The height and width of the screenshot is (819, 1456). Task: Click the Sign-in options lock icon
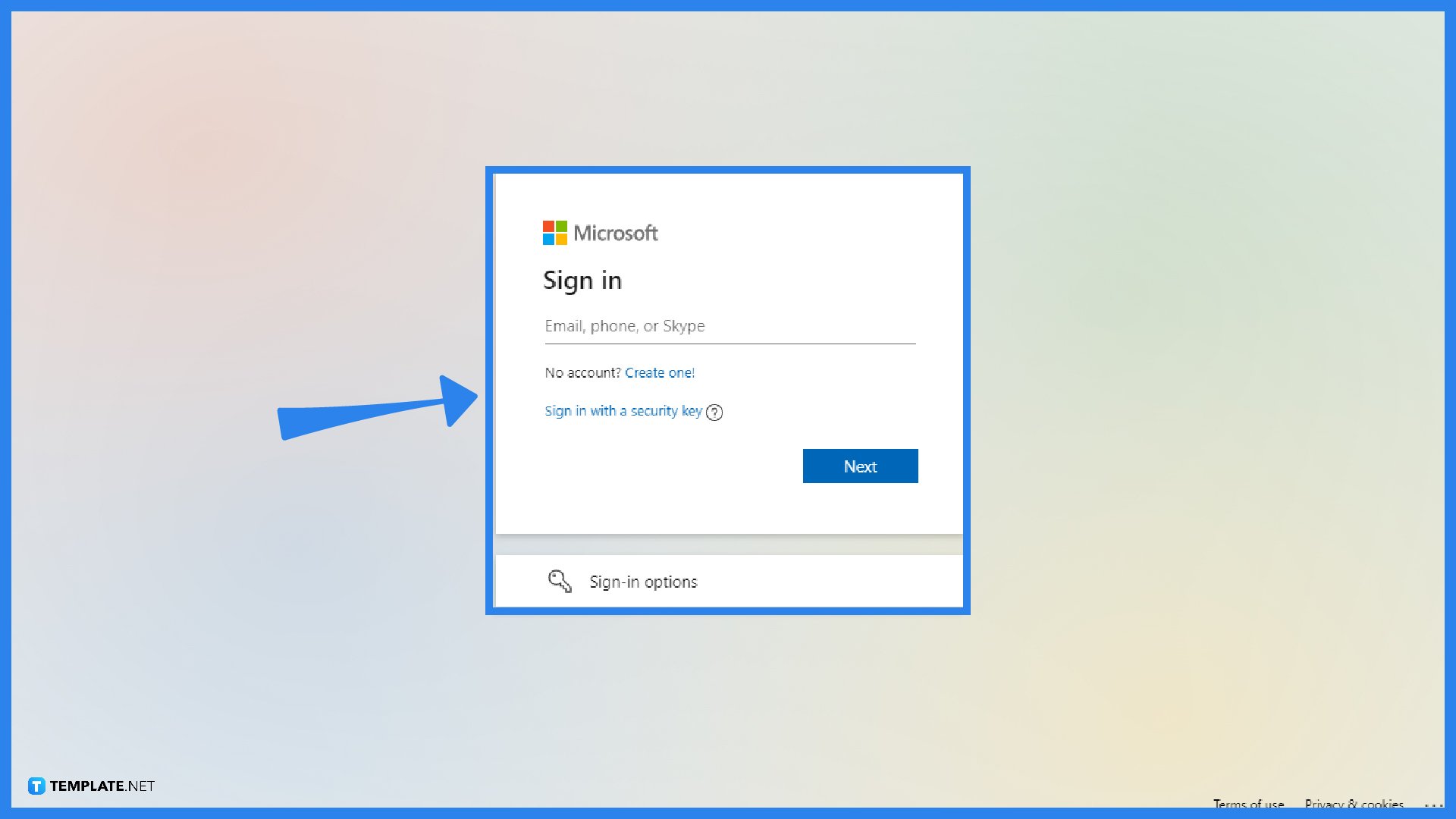[x=558, y=581]
